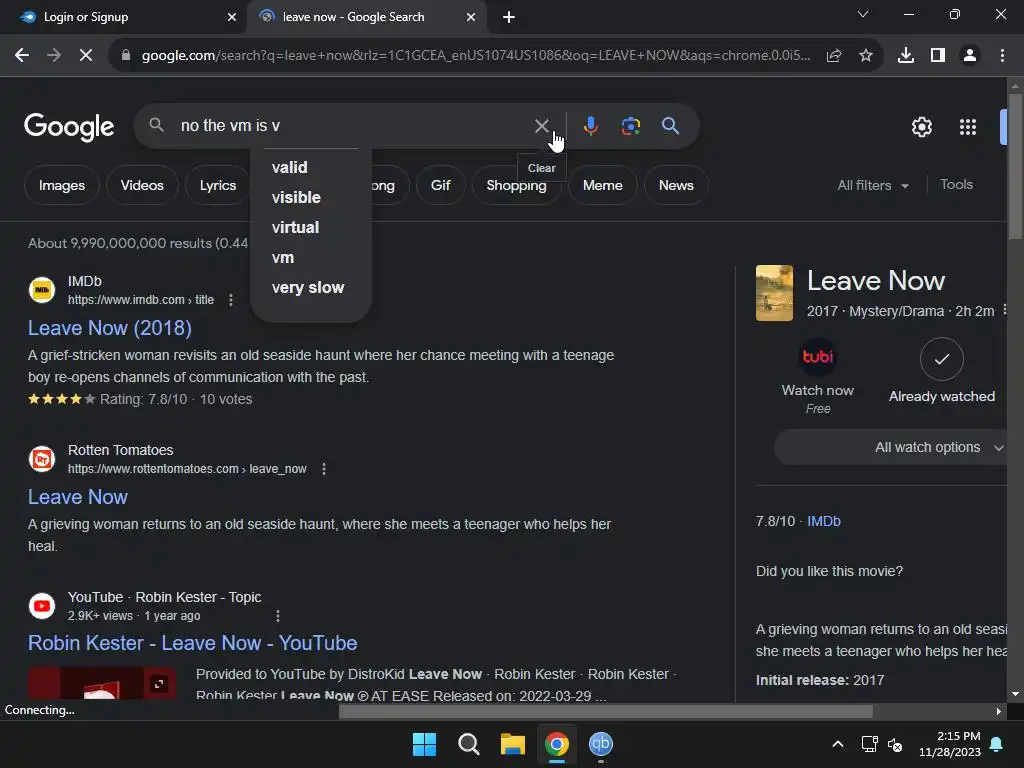Open Chrome downloads icon
The height and width of the screenshot is (768, 1024).
905,56
